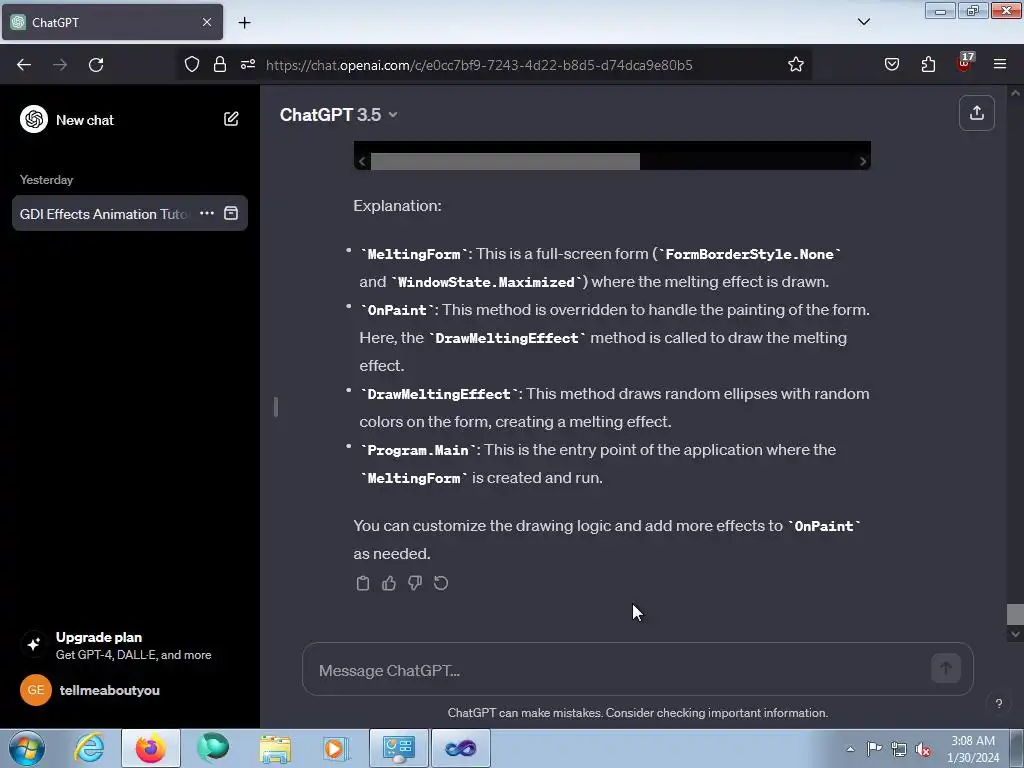Open the Firefox extensions menu
The image size is (1024, 768).
tap(928, 64)
